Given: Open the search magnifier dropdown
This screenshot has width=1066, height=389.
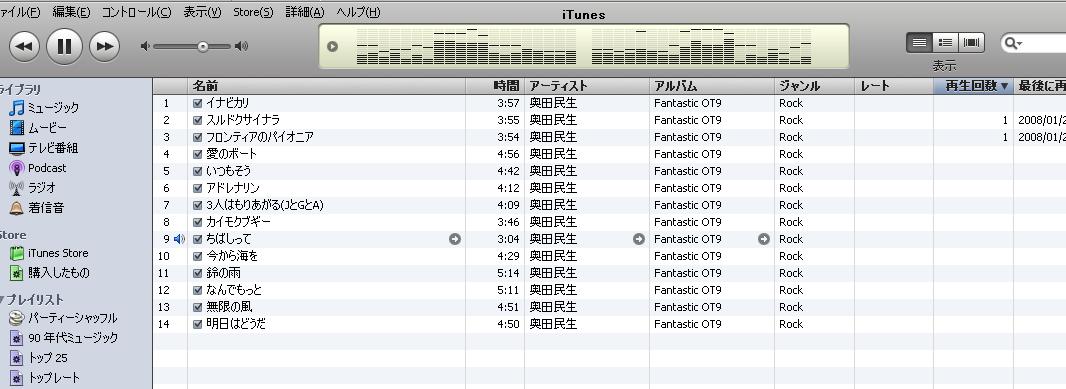Looking at the screenshot, I should point(1014,44).
